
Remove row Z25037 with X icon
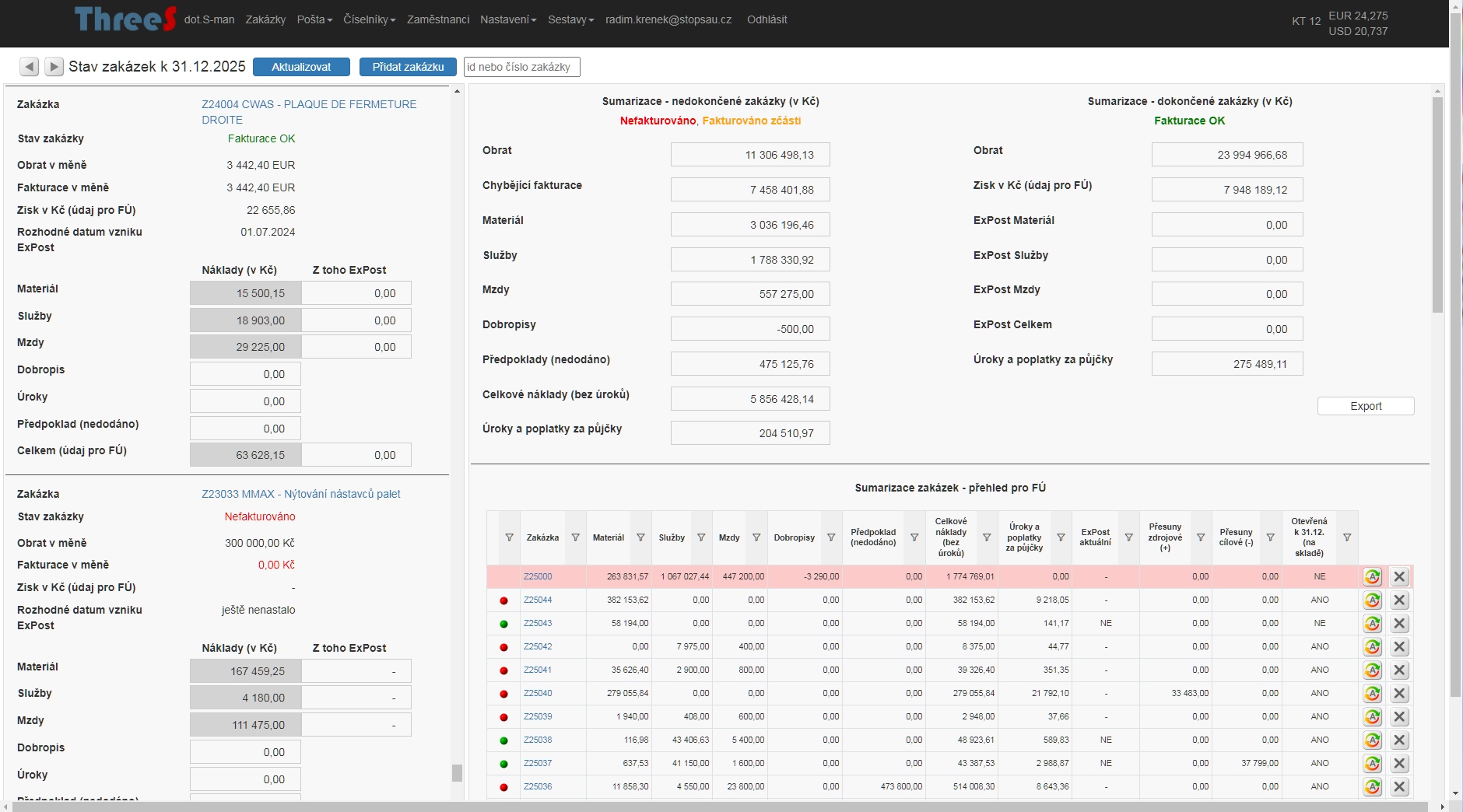[1399, 764]
